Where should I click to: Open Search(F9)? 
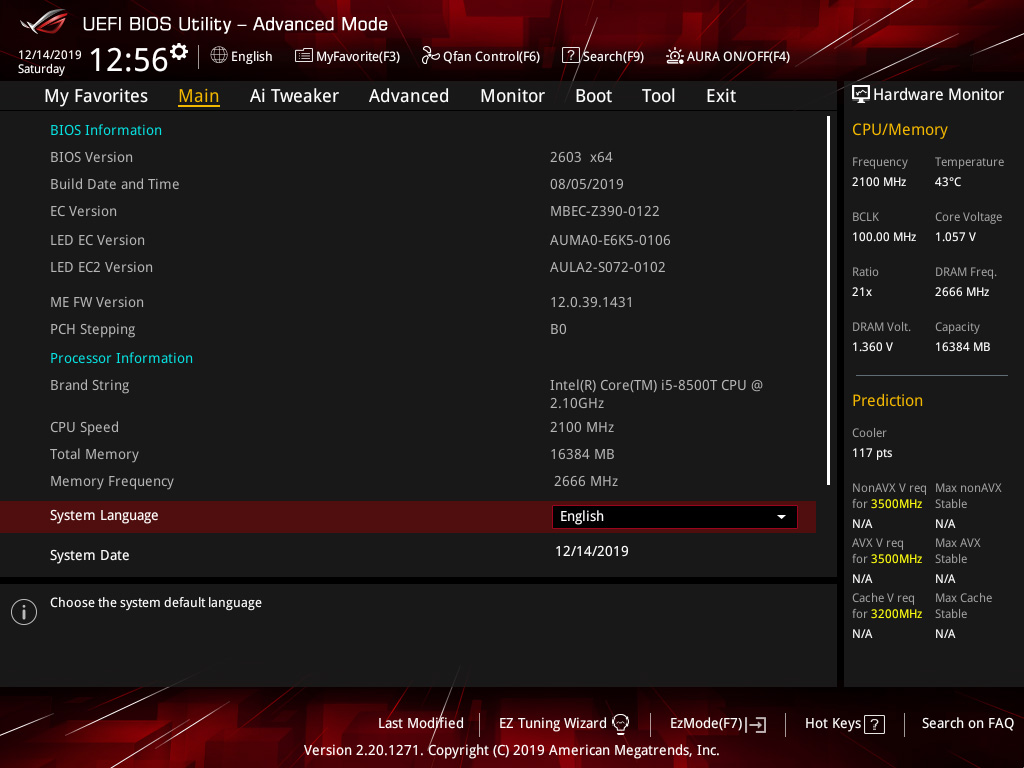click(603, 56)
